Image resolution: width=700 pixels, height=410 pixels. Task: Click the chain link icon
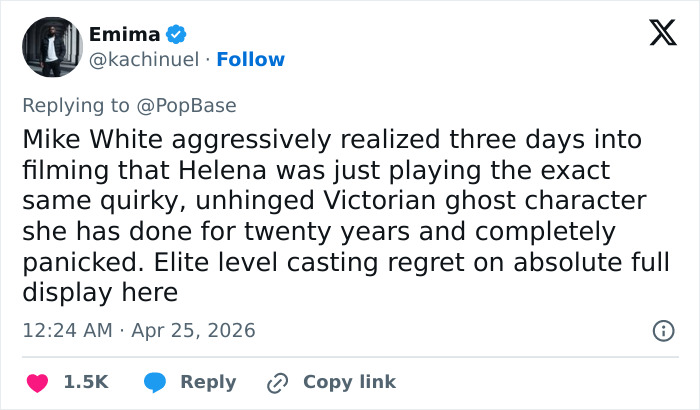(x=277, y=382)
